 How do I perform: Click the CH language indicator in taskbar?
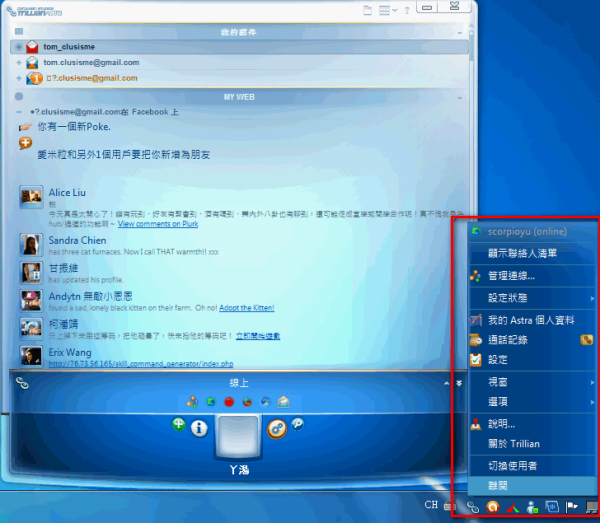pyautogui.click(x=431, y=505)
